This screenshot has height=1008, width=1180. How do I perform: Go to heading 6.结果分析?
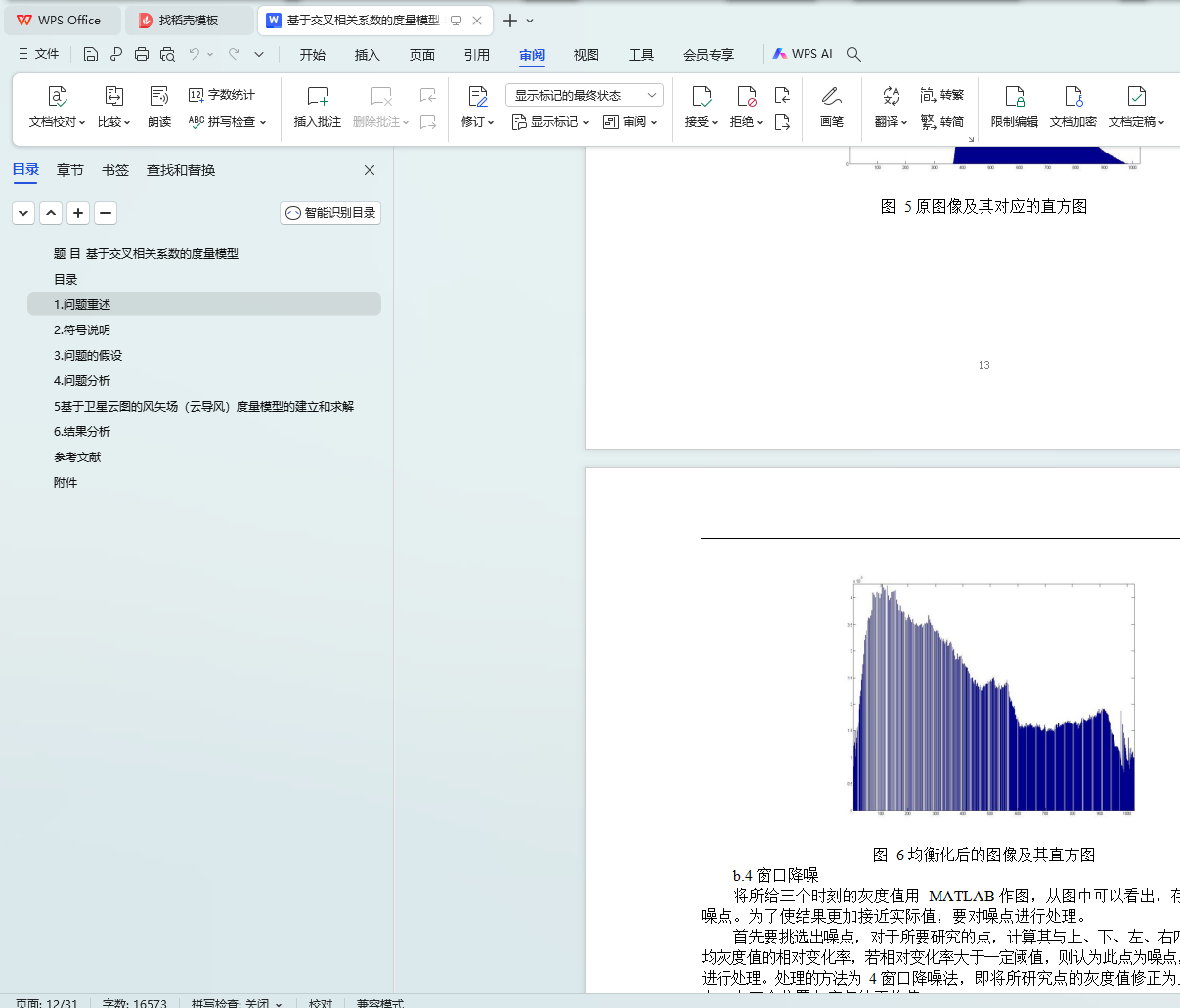coord(82,432)
